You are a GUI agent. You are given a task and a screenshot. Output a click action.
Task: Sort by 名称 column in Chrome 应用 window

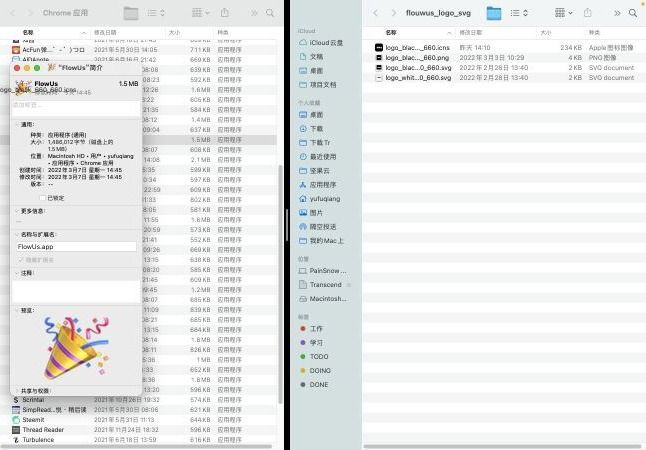pyautogui.click(x=28, y=32)
